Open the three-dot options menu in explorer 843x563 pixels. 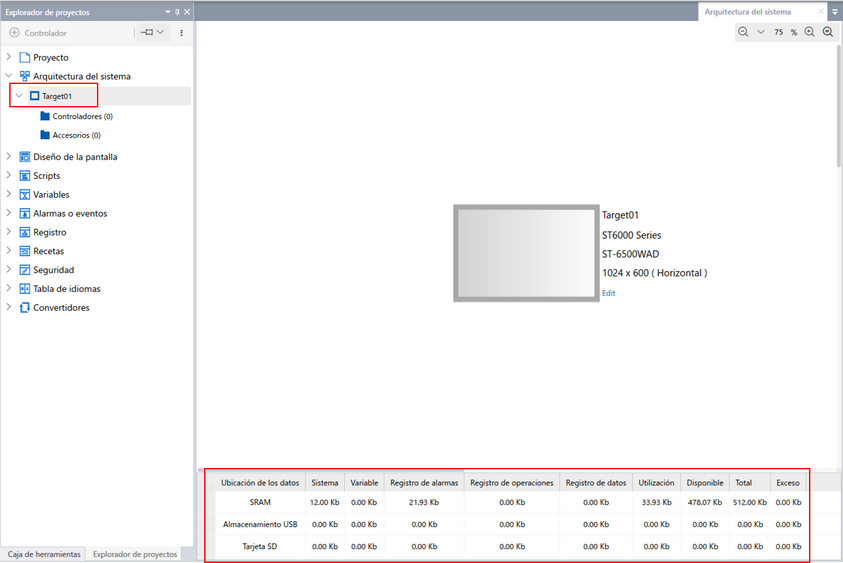[x=181, y=33]
